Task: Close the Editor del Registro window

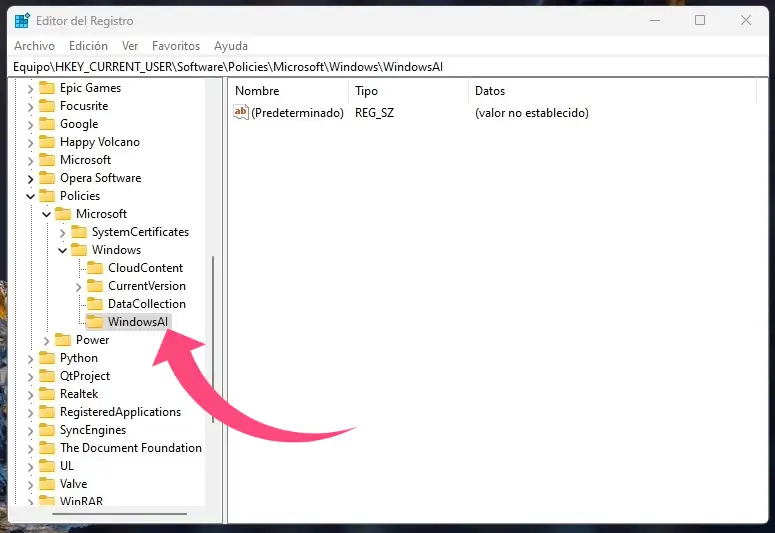Action: click(x=746, y=21)
